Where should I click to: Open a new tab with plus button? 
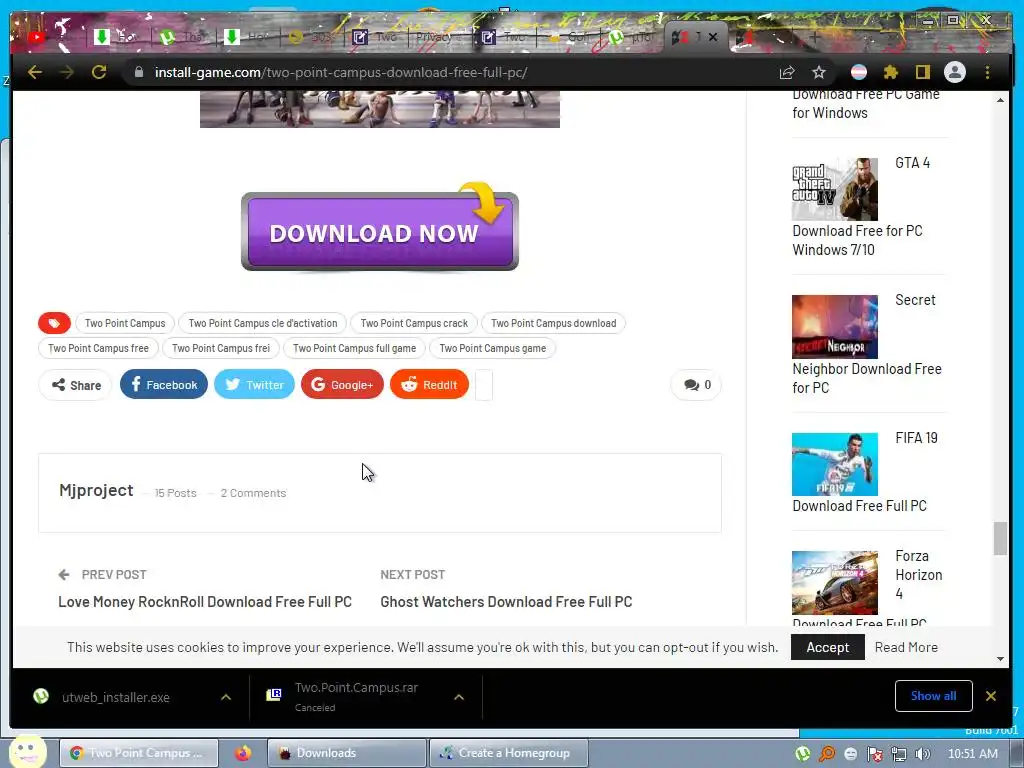click(x=814, y=37)
